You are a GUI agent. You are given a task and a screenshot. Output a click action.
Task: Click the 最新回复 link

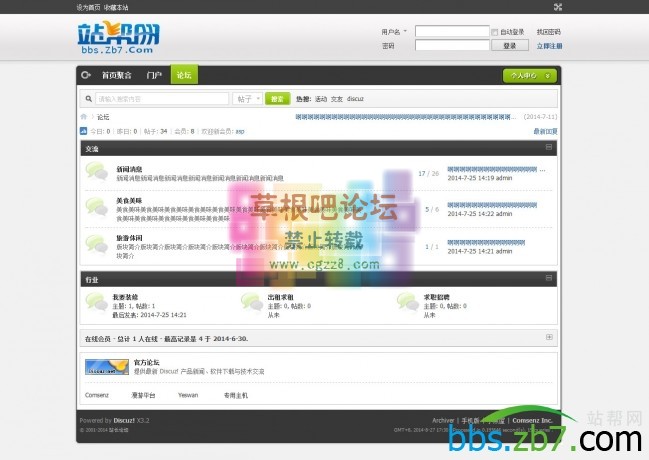click(545, 131)
